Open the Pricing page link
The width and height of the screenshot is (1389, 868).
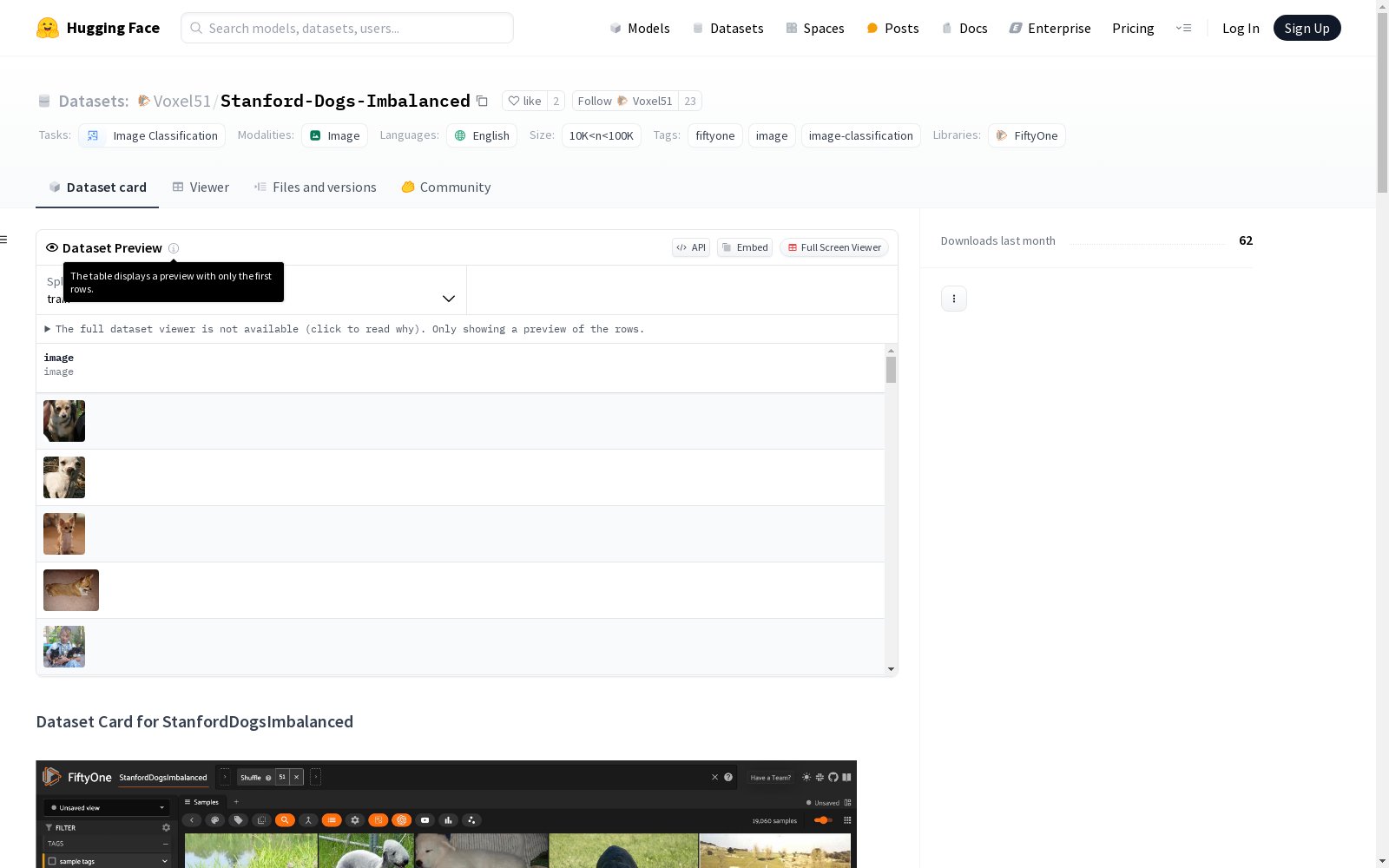tap(1133, 28)
